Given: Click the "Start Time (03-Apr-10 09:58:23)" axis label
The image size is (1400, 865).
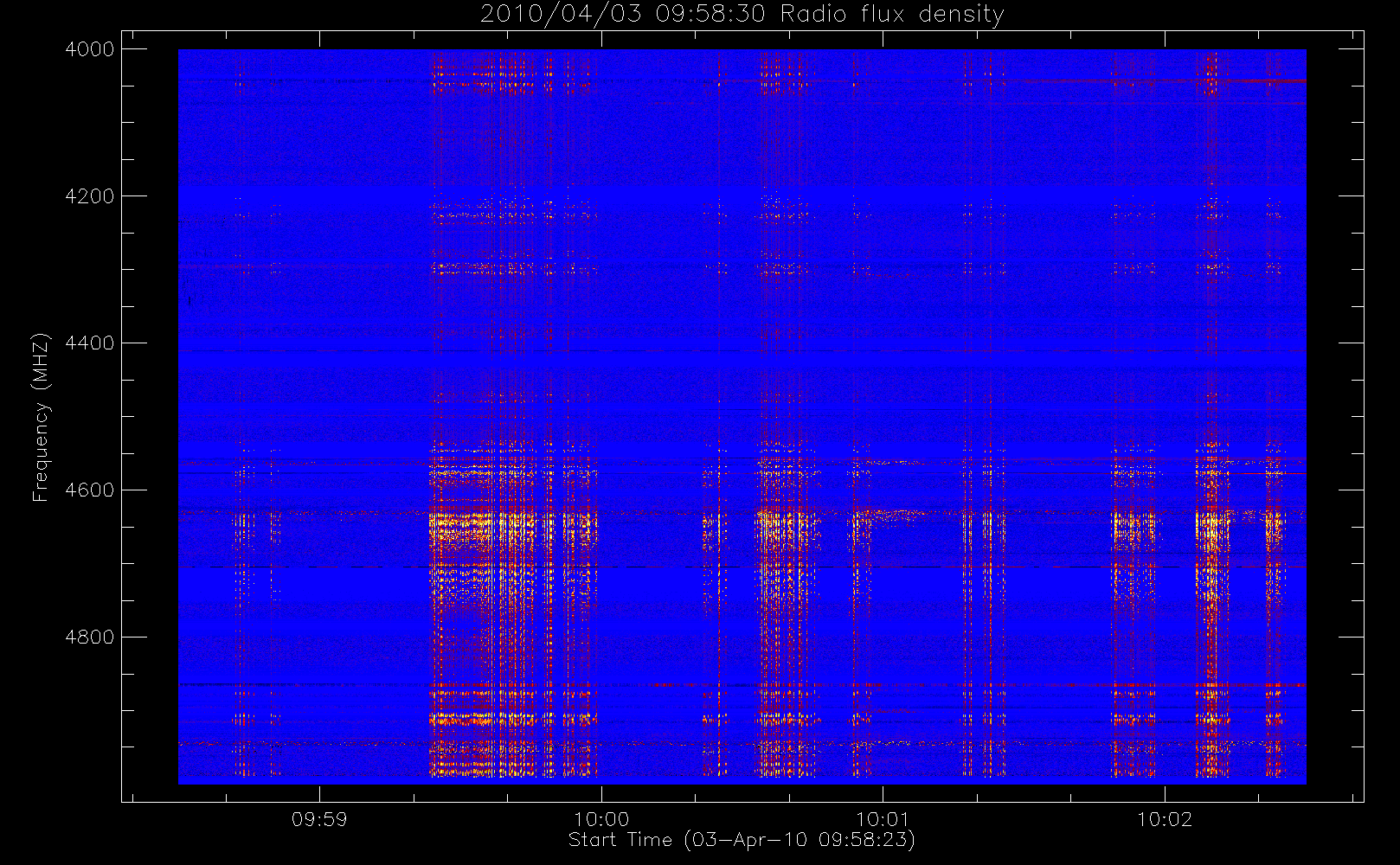Looking at the screenshot, I should 742,840.
